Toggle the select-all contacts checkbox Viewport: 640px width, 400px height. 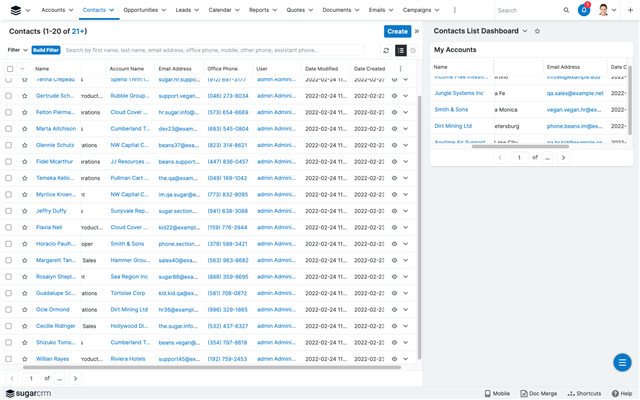(x=10, y=69)
